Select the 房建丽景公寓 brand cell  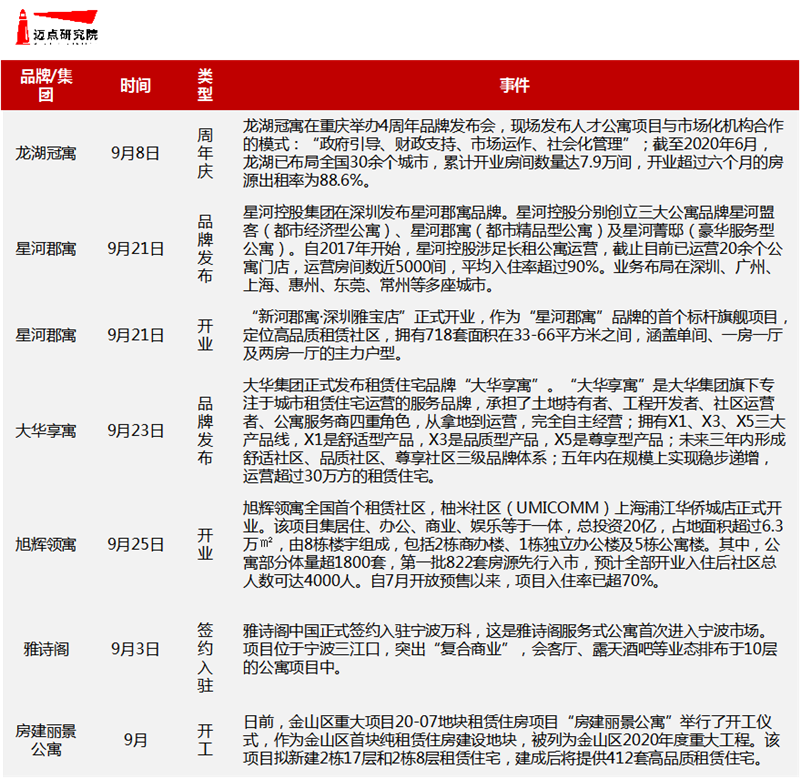(x=45, y=739)
